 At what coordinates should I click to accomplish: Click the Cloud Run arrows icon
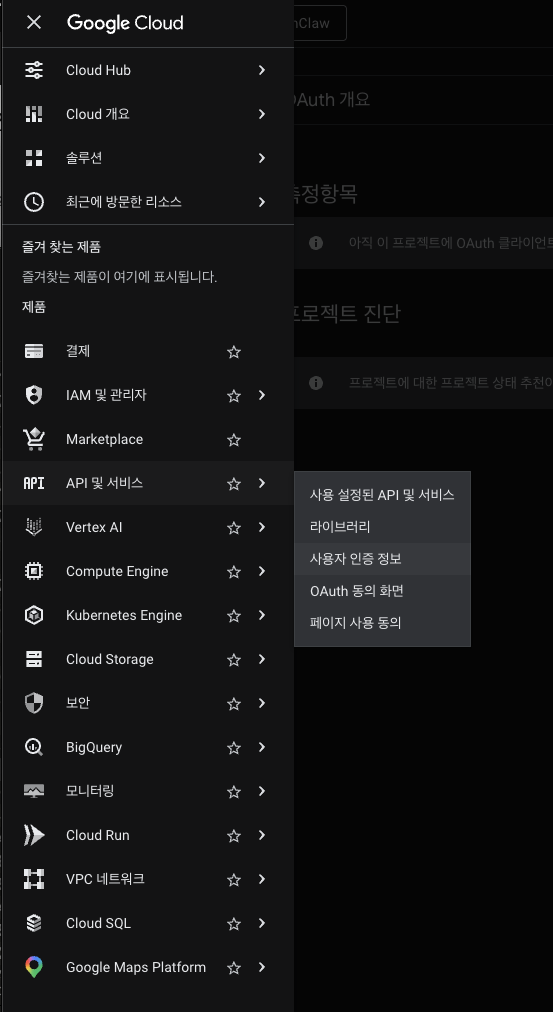tap(34, 835)
